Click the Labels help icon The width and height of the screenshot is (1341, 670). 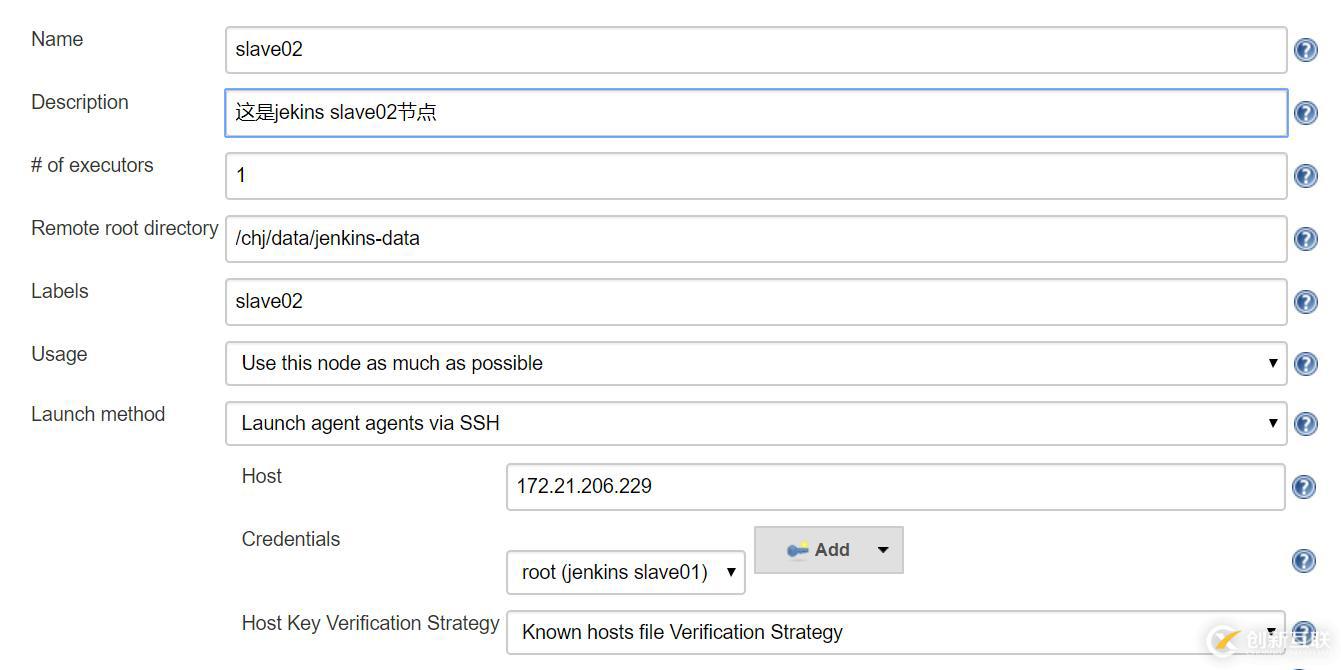1305,302
